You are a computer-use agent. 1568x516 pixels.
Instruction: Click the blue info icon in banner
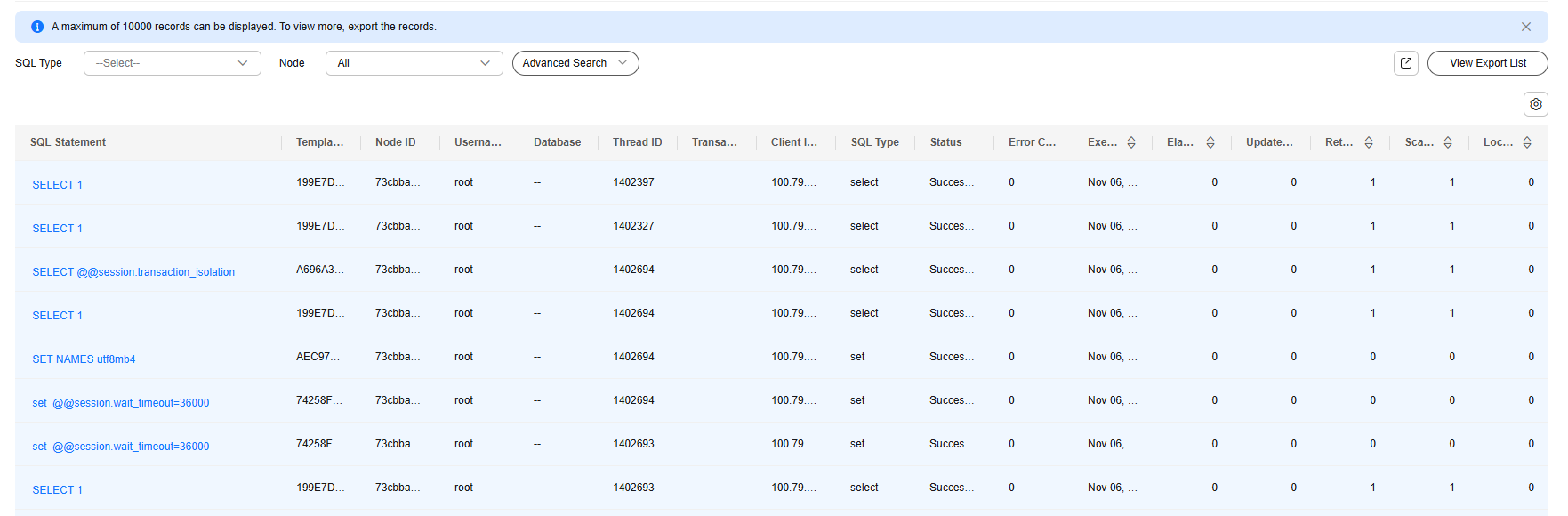coord(37,27)
